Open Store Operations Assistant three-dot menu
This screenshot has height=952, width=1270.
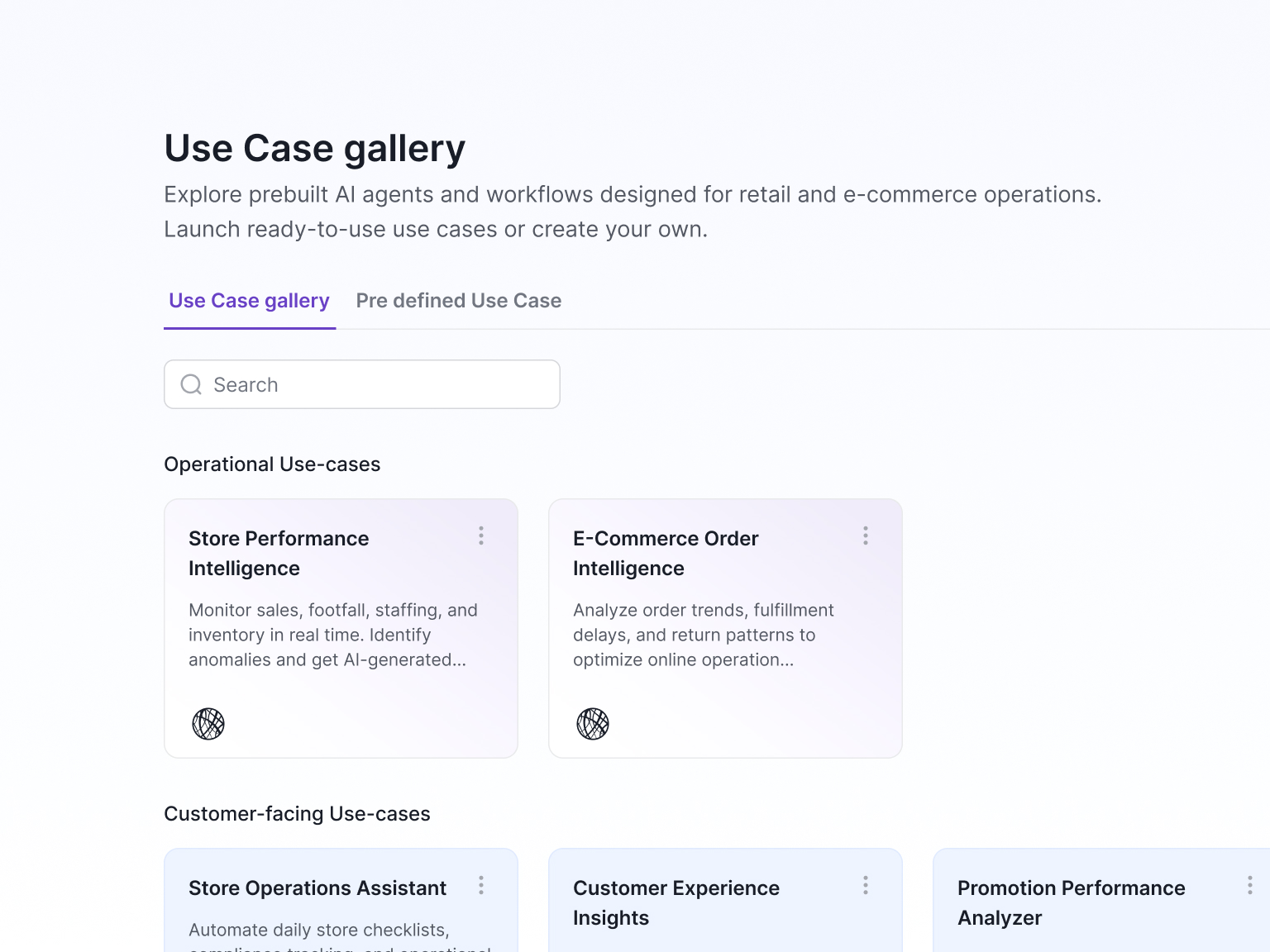tap(481, 885)
